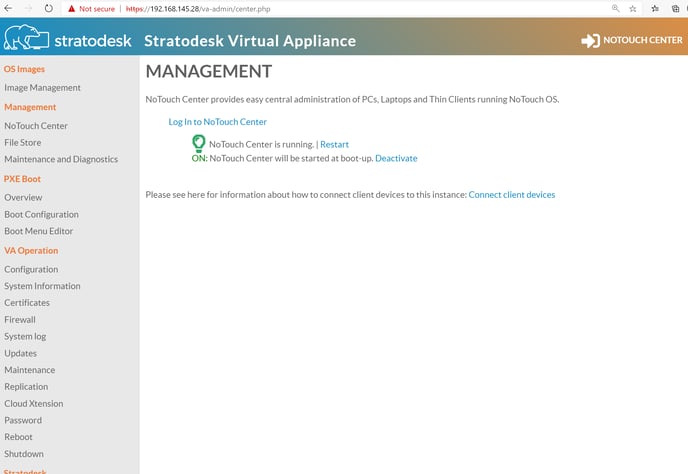Open Log In to NoTouch Center link
The width and height of the screenshot is (688, 474).
pos(218,122)
